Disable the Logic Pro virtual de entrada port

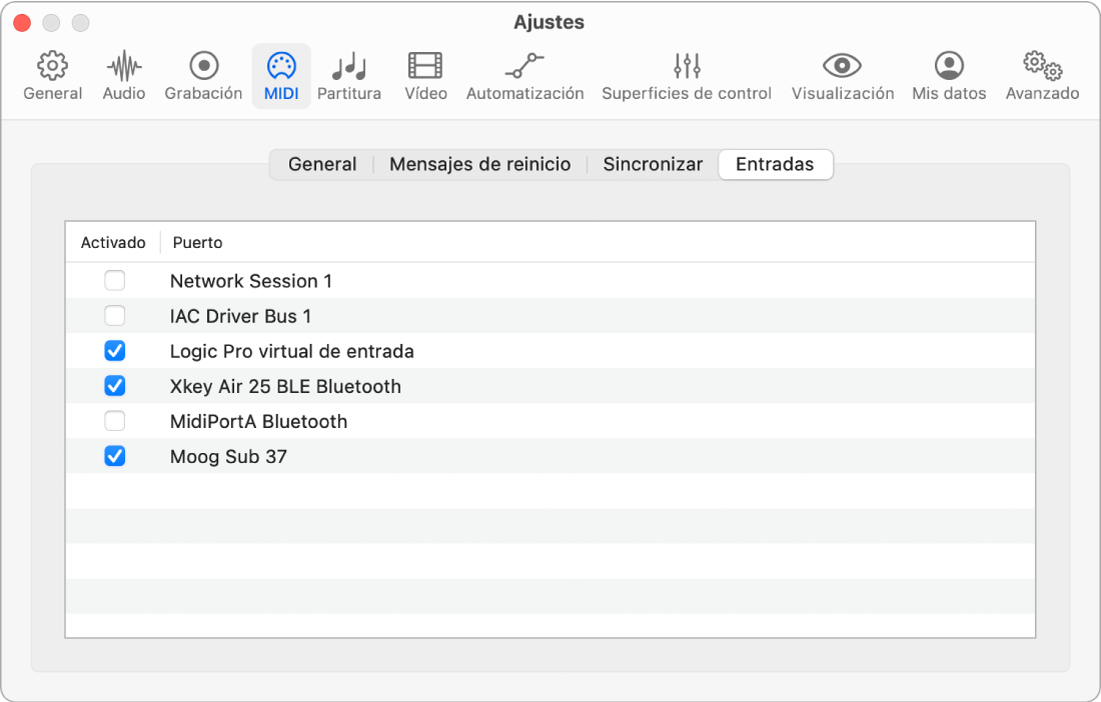coord(115,351)
